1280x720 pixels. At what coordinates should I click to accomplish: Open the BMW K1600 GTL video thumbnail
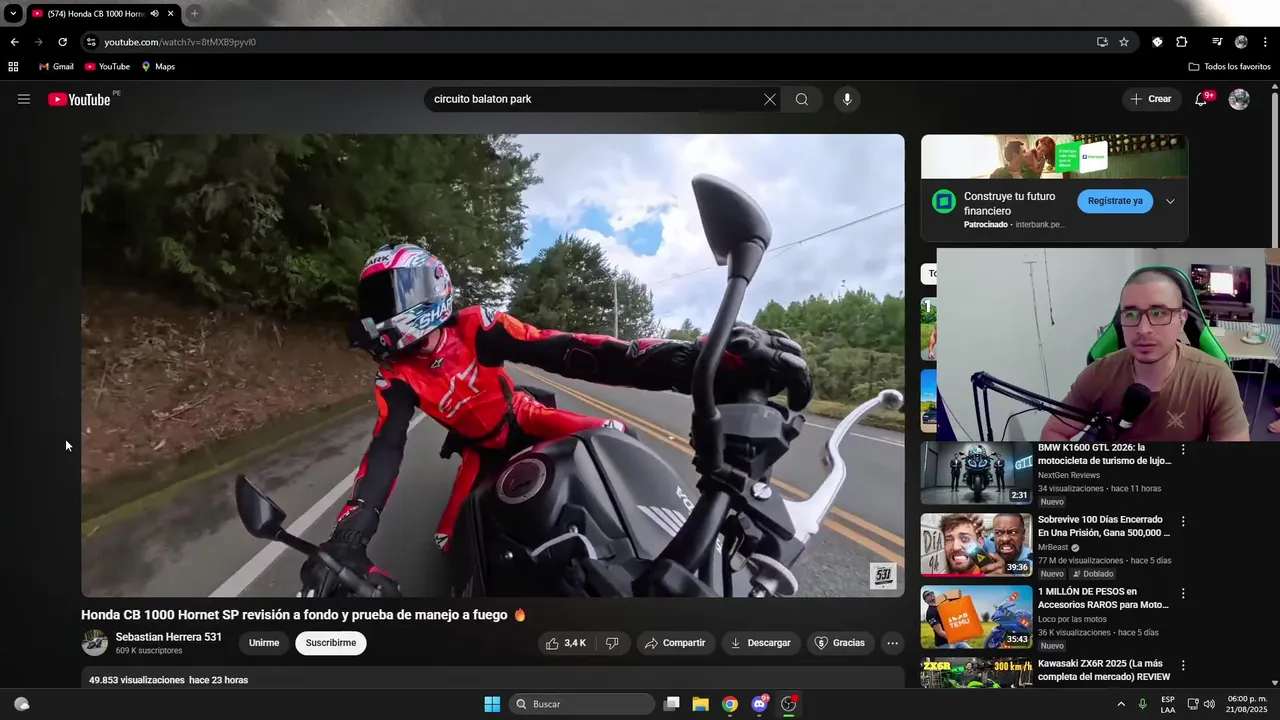976,473
